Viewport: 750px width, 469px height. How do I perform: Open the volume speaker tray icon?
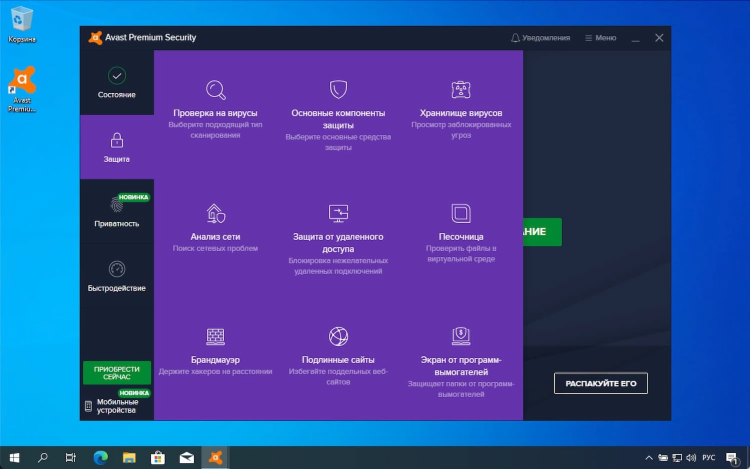[691, 458]
